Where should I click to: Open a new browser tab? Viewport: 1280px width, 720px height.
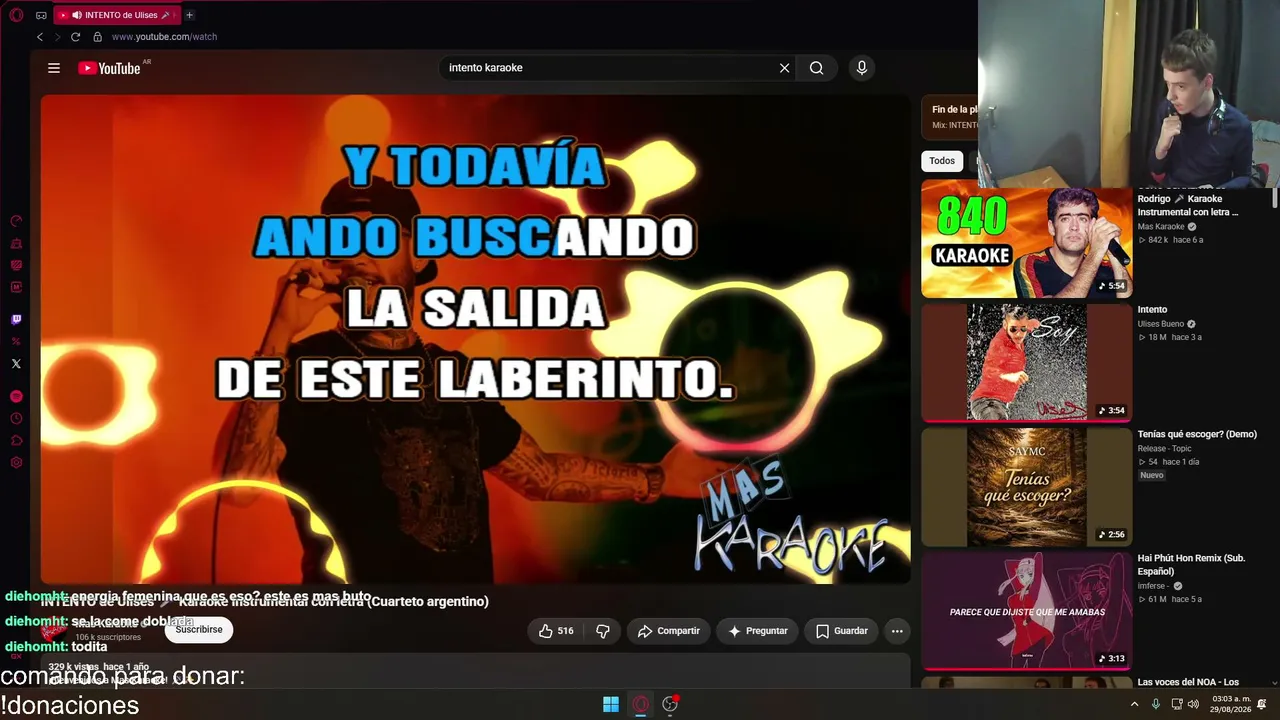[x=189, y=15]
